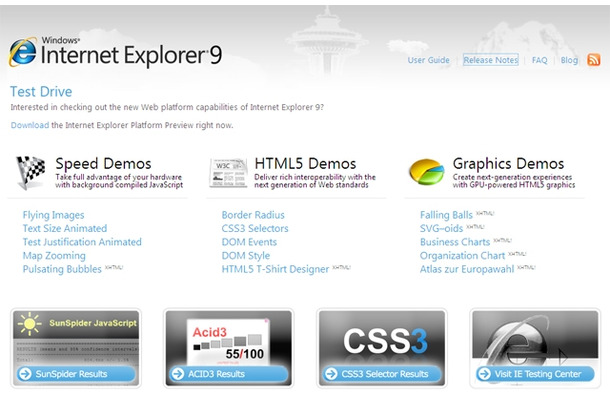Open the orange RSS feed icon
The image size is (610, 400).
click(594, 60)
